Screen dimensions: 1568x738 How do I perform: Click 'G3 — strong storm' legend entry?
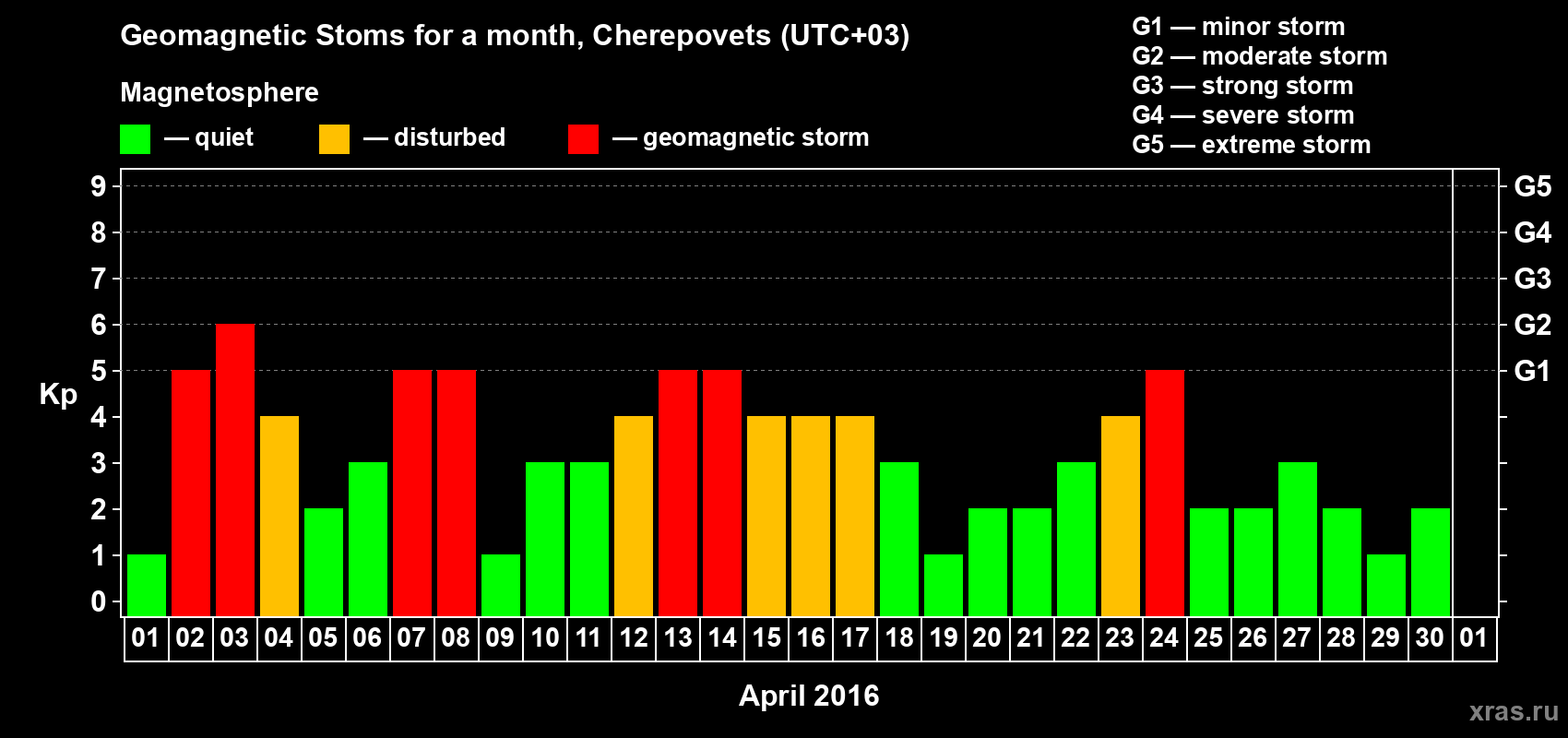point(1242,86)
